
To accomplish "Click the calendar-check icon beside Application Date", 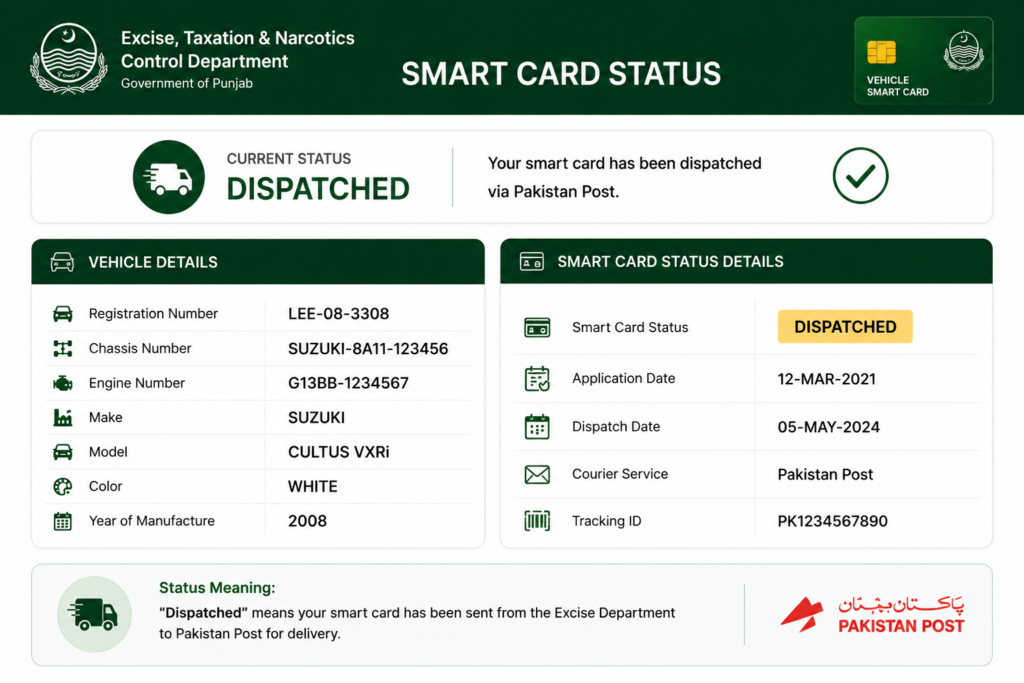I will [x=537, y=379].
